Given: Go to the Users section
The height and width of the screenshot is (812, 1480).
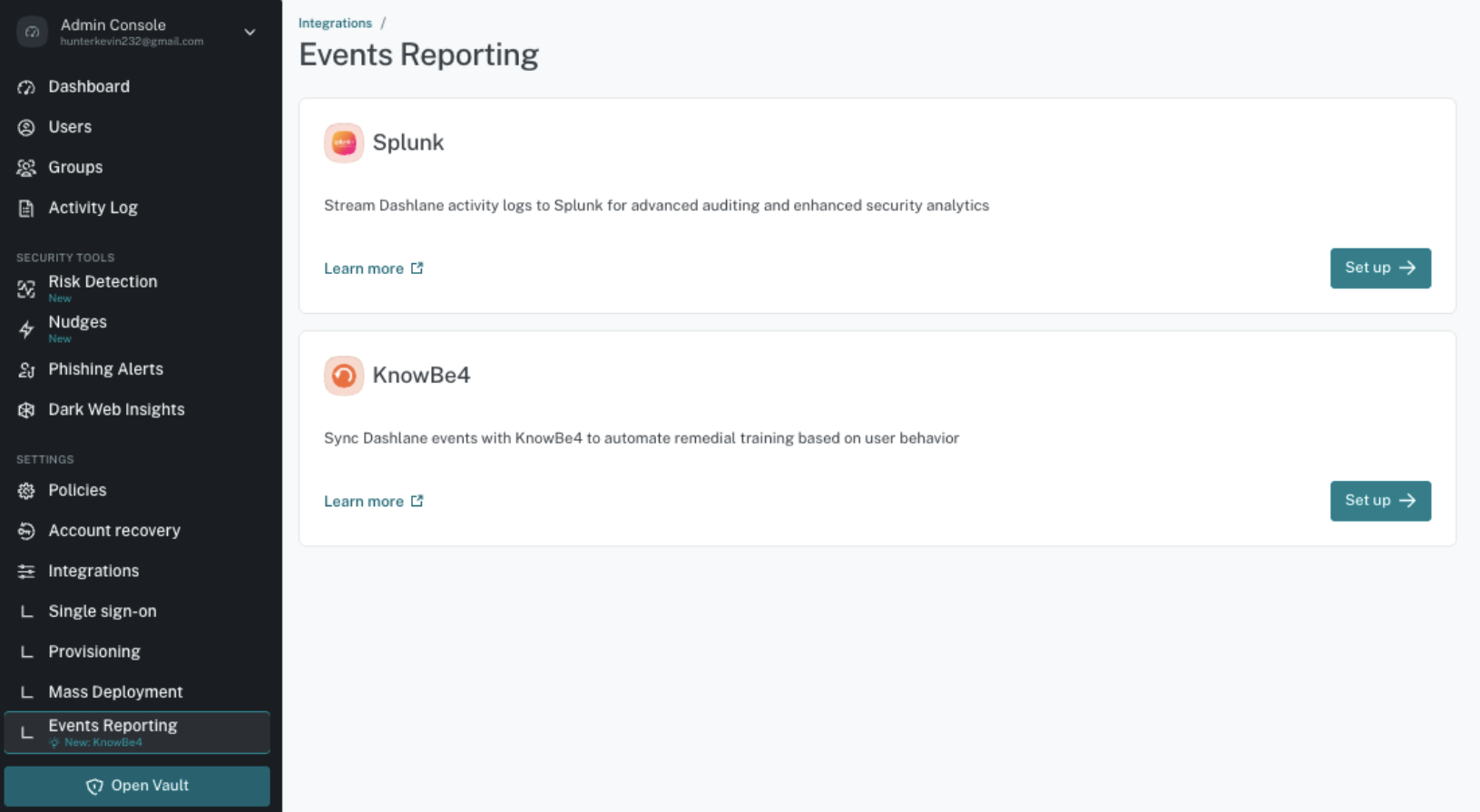Looking at the screenshot, I should (x=137, y=127).
